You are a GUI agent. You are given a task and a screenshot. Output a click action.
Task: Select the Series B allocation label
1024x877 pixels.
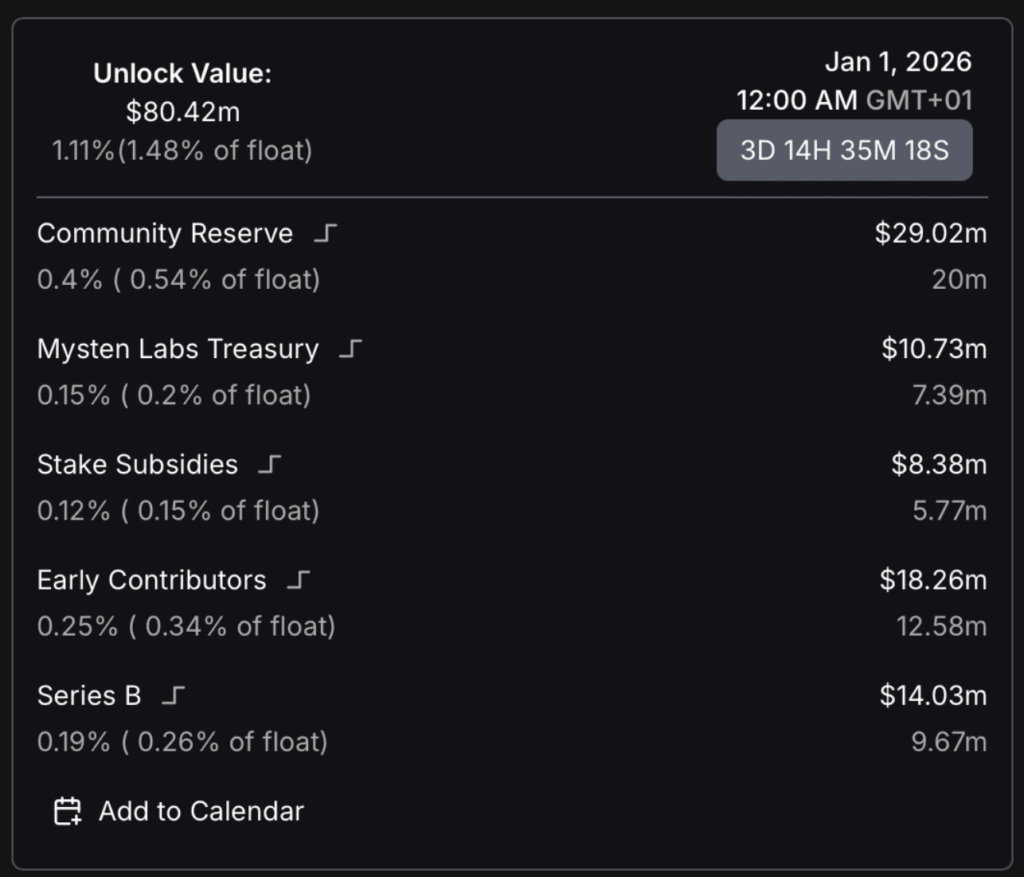coord(89,696)
